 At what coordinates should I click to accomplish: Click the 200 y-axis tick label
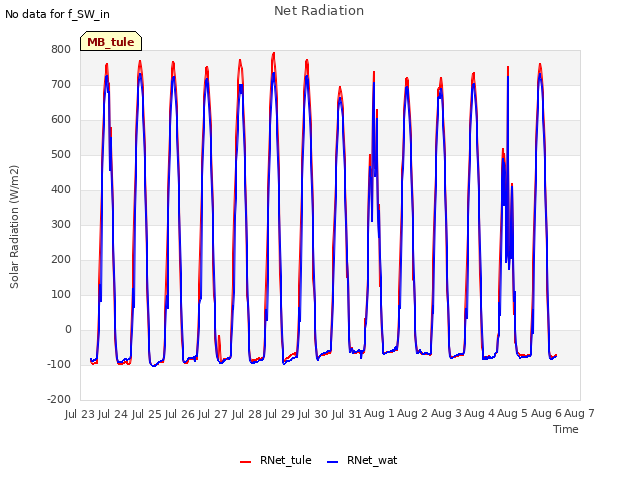(x=61, y=260)
